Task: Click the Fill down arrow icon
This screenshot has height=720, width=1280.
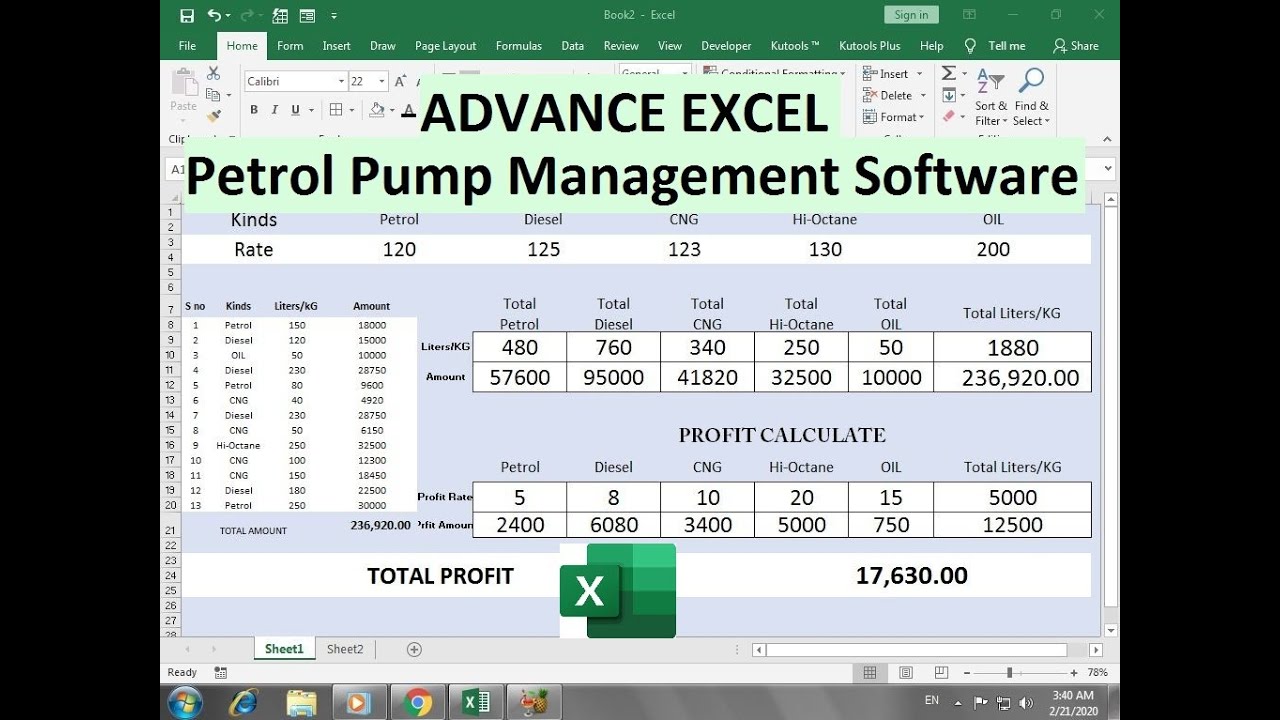Action: tap(948, 95)
